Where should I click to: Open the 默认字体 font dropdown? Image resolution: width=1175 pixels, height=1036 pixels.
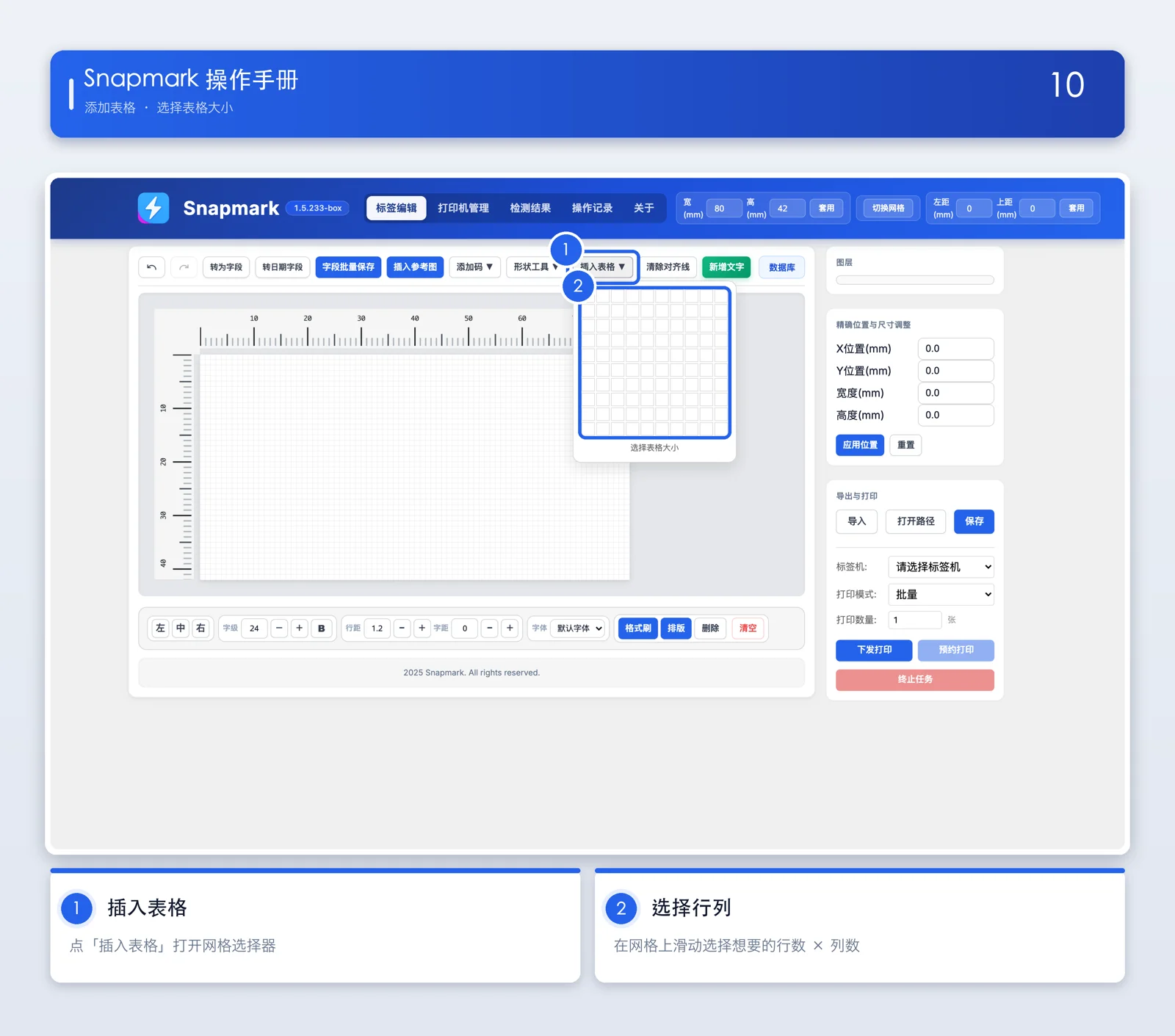pos(579,629)
